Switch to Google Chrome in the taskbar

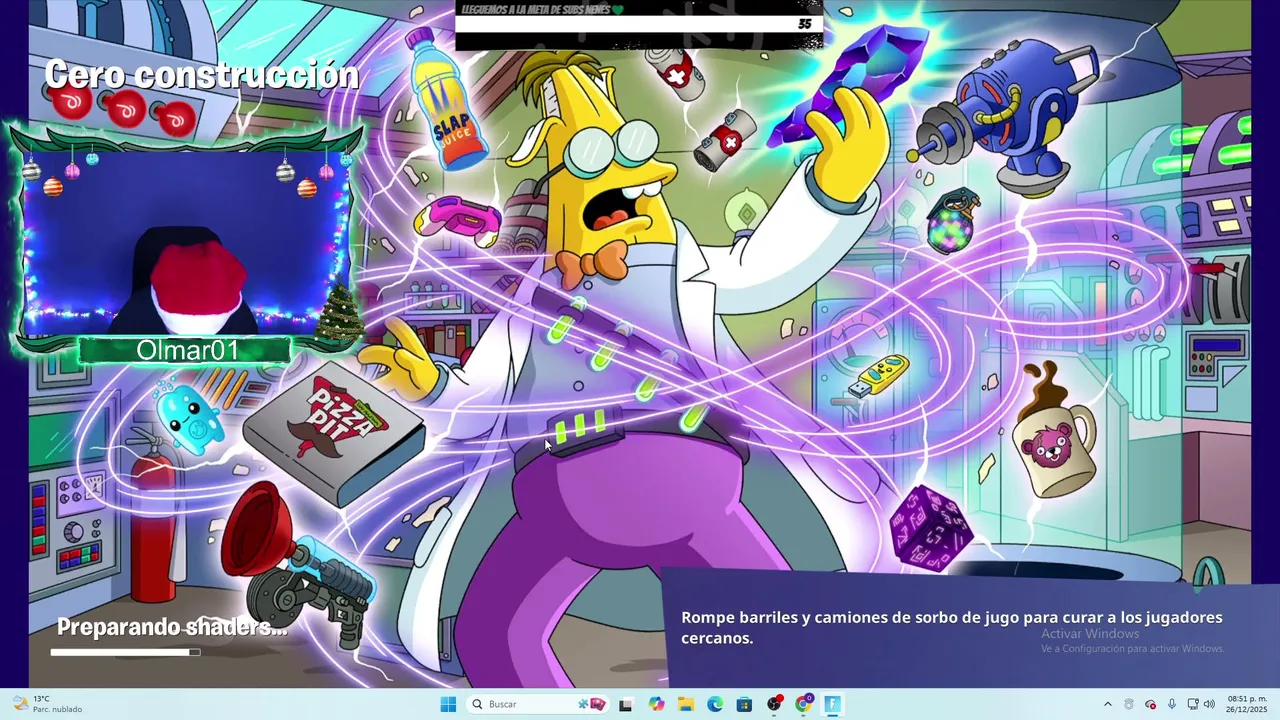point(803,704)
